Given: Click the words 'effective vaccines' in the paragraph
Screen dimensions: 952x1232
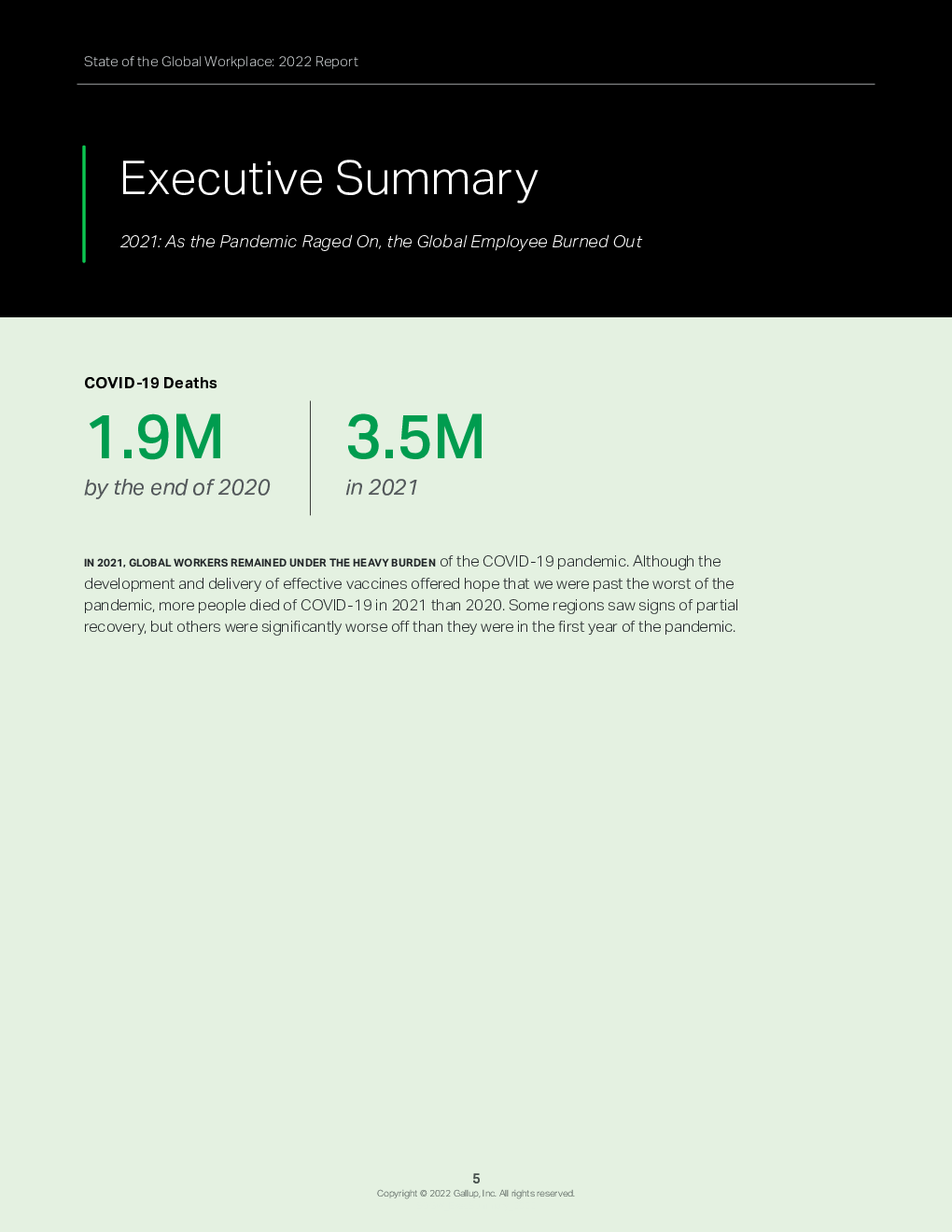Looking at the screenshot, I should (344, 583).
